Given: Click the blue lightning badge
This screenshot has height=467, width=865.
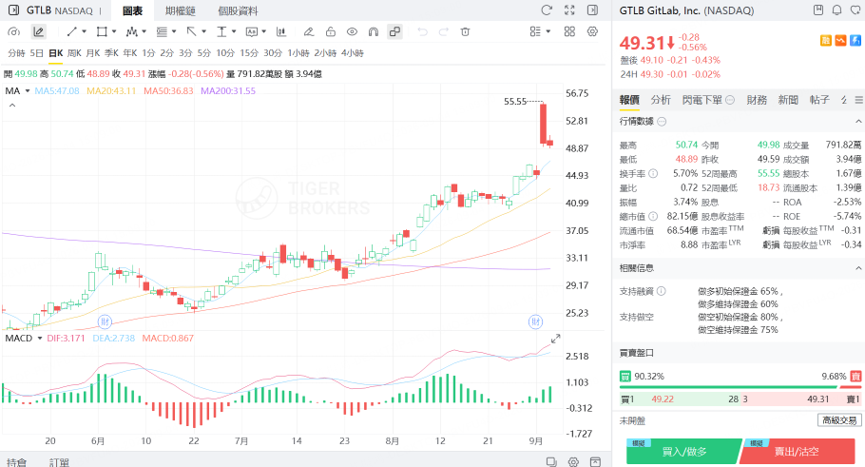Looking at the screenshot, I should click(x=855, y=40).
